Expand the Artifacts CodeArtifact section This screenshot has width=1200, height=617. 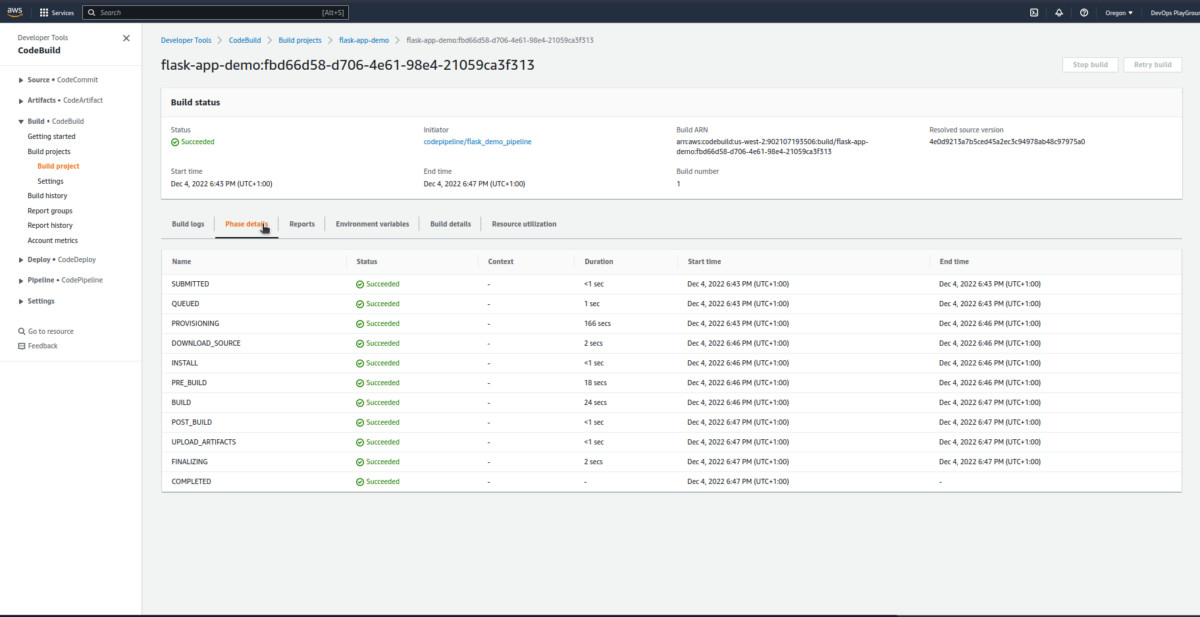[22, 101]
